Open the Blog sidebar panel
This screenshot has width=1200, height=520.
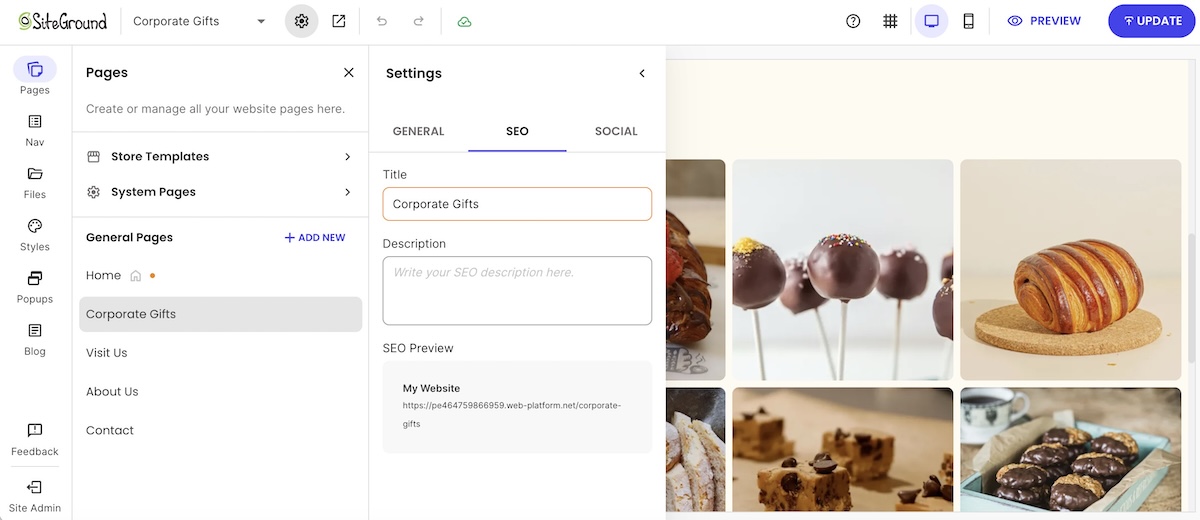point(35,338)
